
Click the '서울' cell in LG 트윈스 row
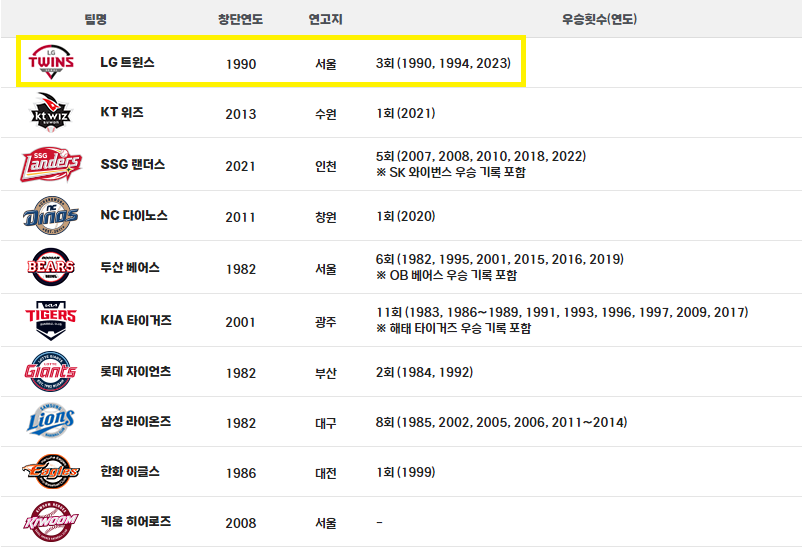coord(325,64)
